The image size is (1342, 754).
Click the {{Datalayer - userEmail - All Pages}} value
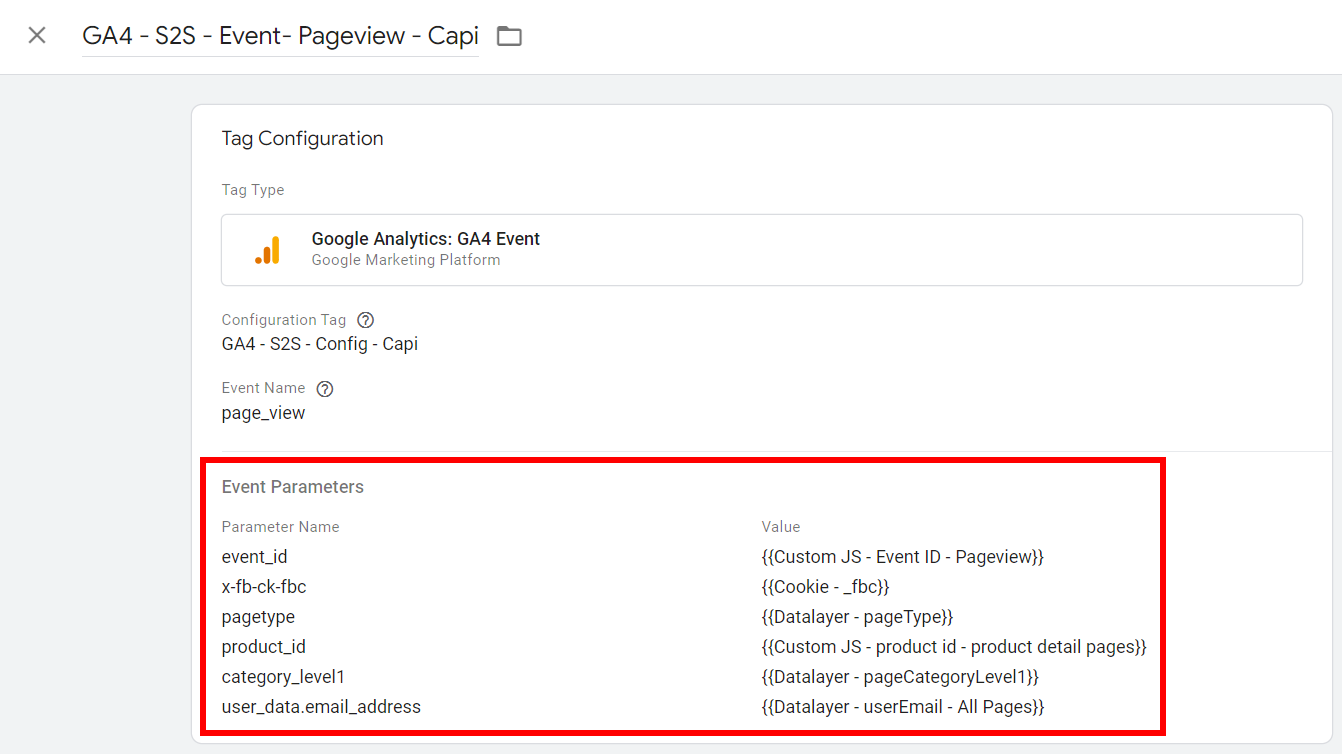tap(903, 707)
